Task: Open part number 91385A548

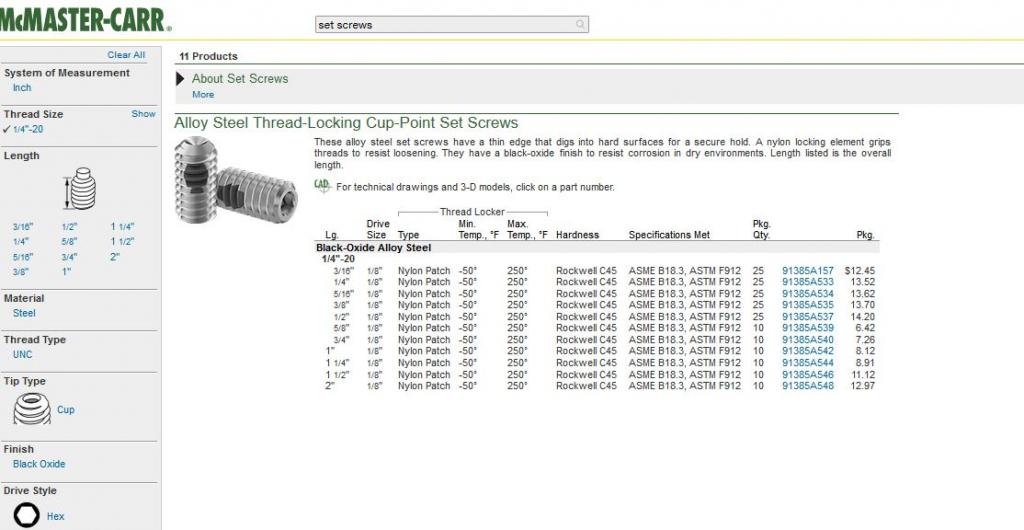Action: pos(808,386)
